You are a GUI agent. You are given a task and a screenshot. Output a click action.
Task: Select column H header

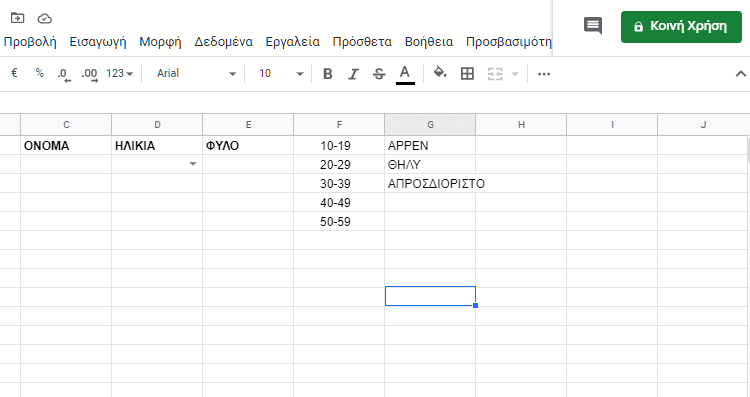(x=521, y=125)
